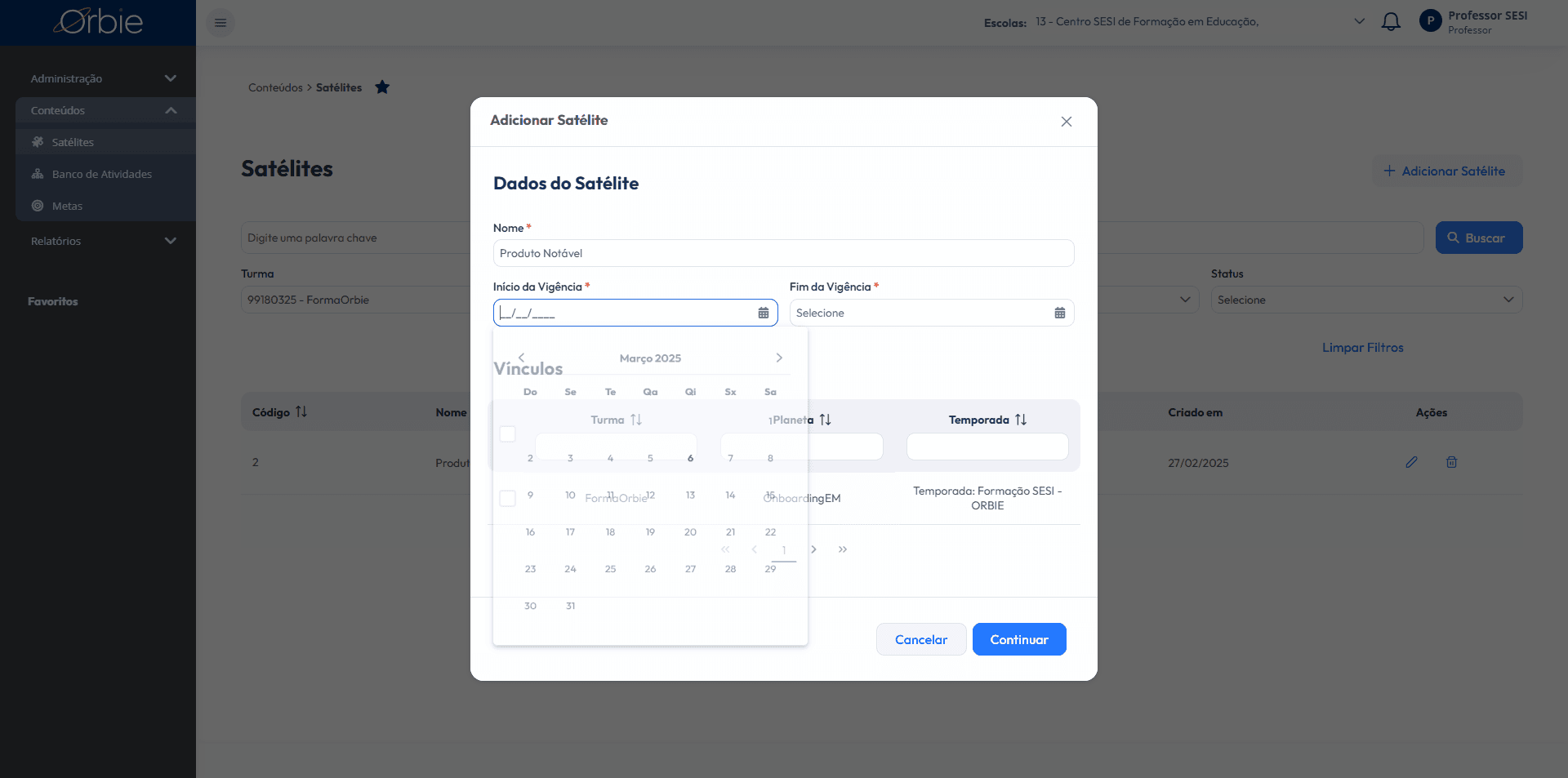Click the Março 2025 month title
Screen dimensions: 1568x778
click(x=650, y=358)
